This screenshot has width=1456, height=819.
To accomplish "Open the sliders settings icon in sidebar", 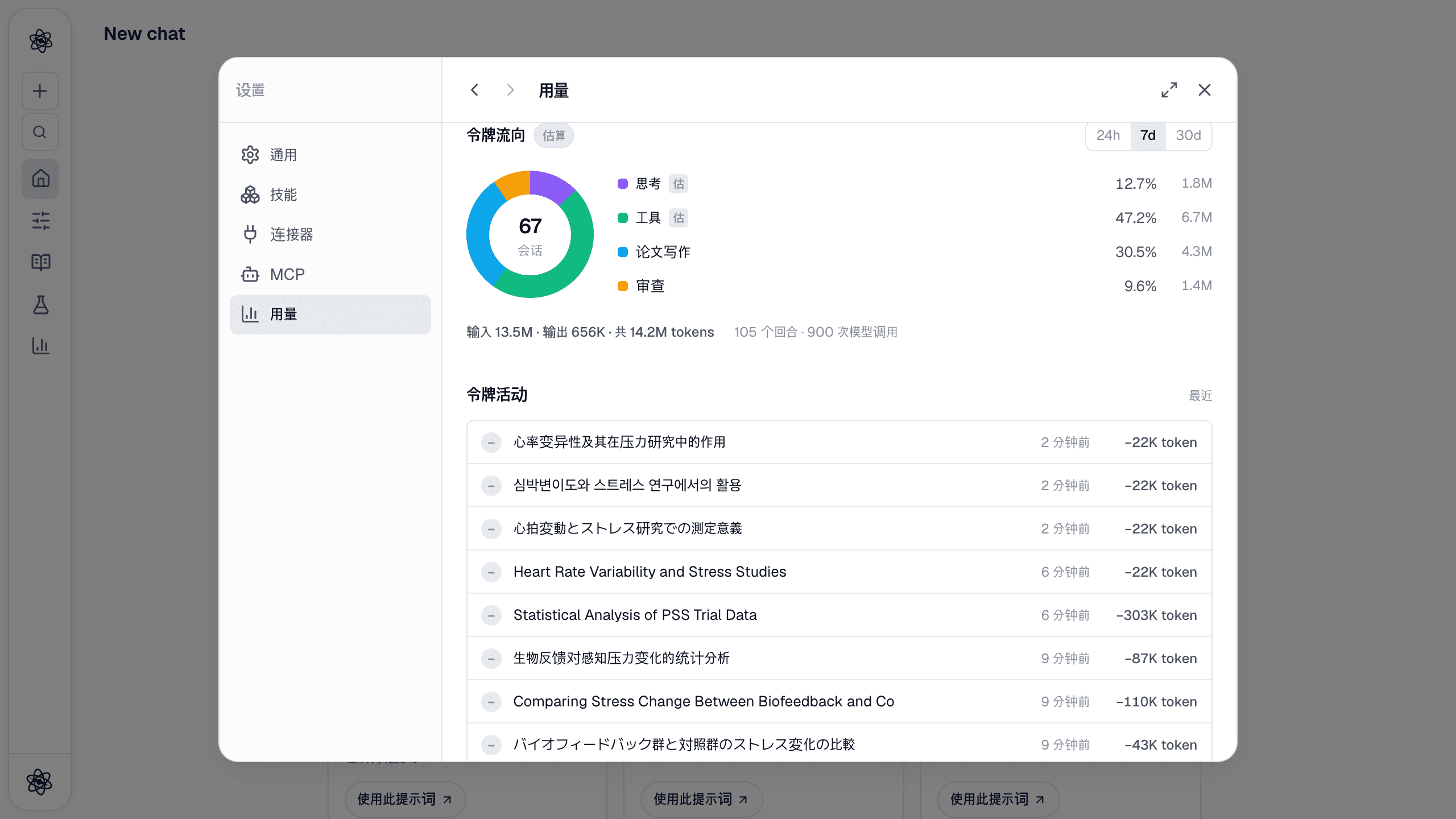I will pyautogui.click(x=40, y=221).
